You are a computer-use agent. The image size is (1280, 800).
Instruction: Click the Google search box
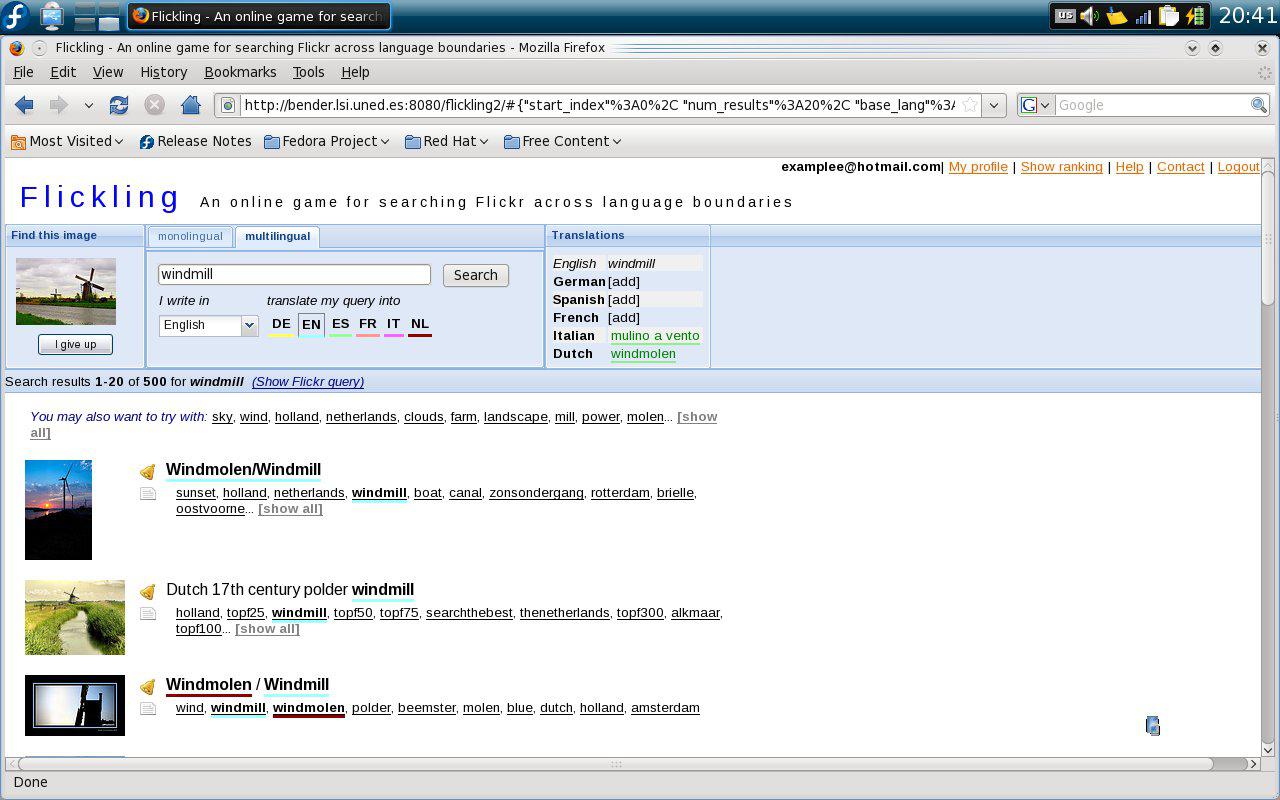click(x=1152, y=105)
